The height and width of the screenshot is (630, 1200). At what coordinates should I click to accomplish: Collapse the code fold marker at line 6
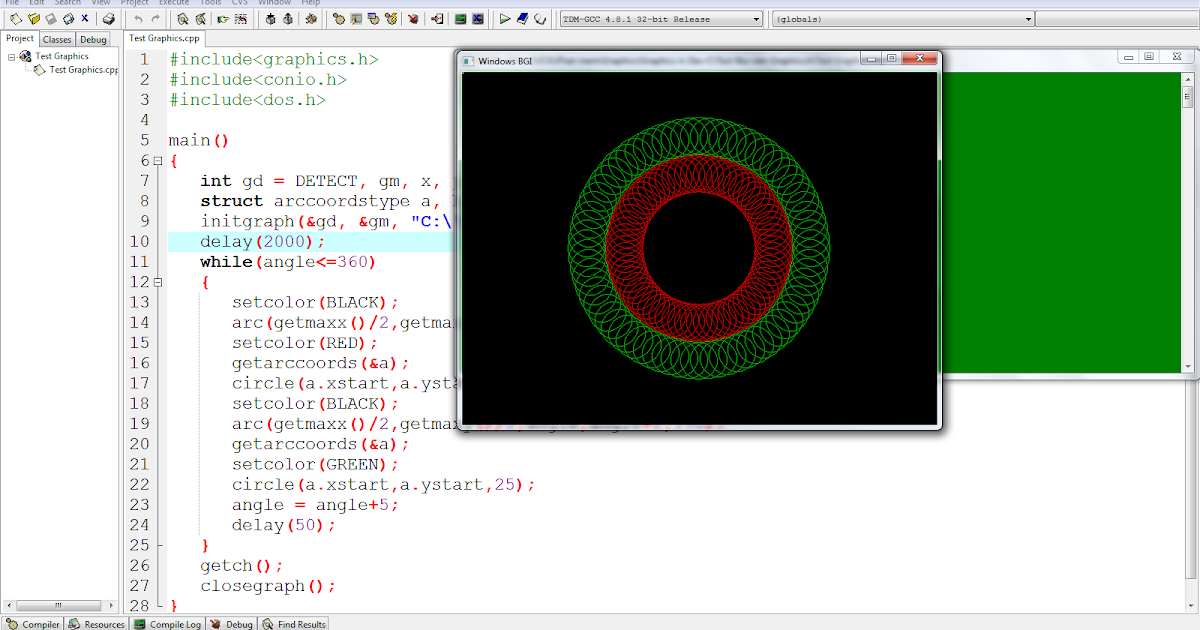point(158,160)
